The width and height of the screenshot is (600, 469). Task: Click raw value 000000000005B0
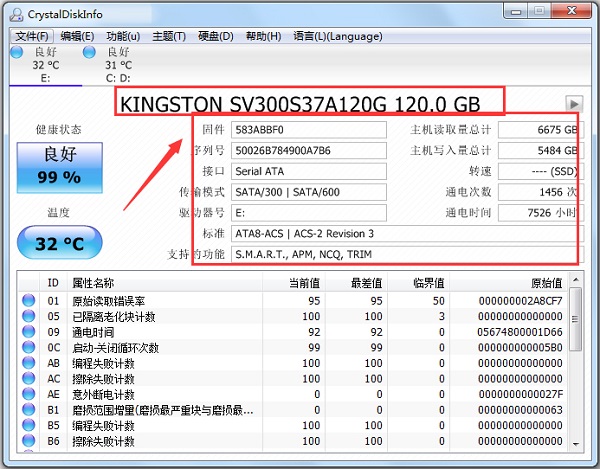point(520,348)
